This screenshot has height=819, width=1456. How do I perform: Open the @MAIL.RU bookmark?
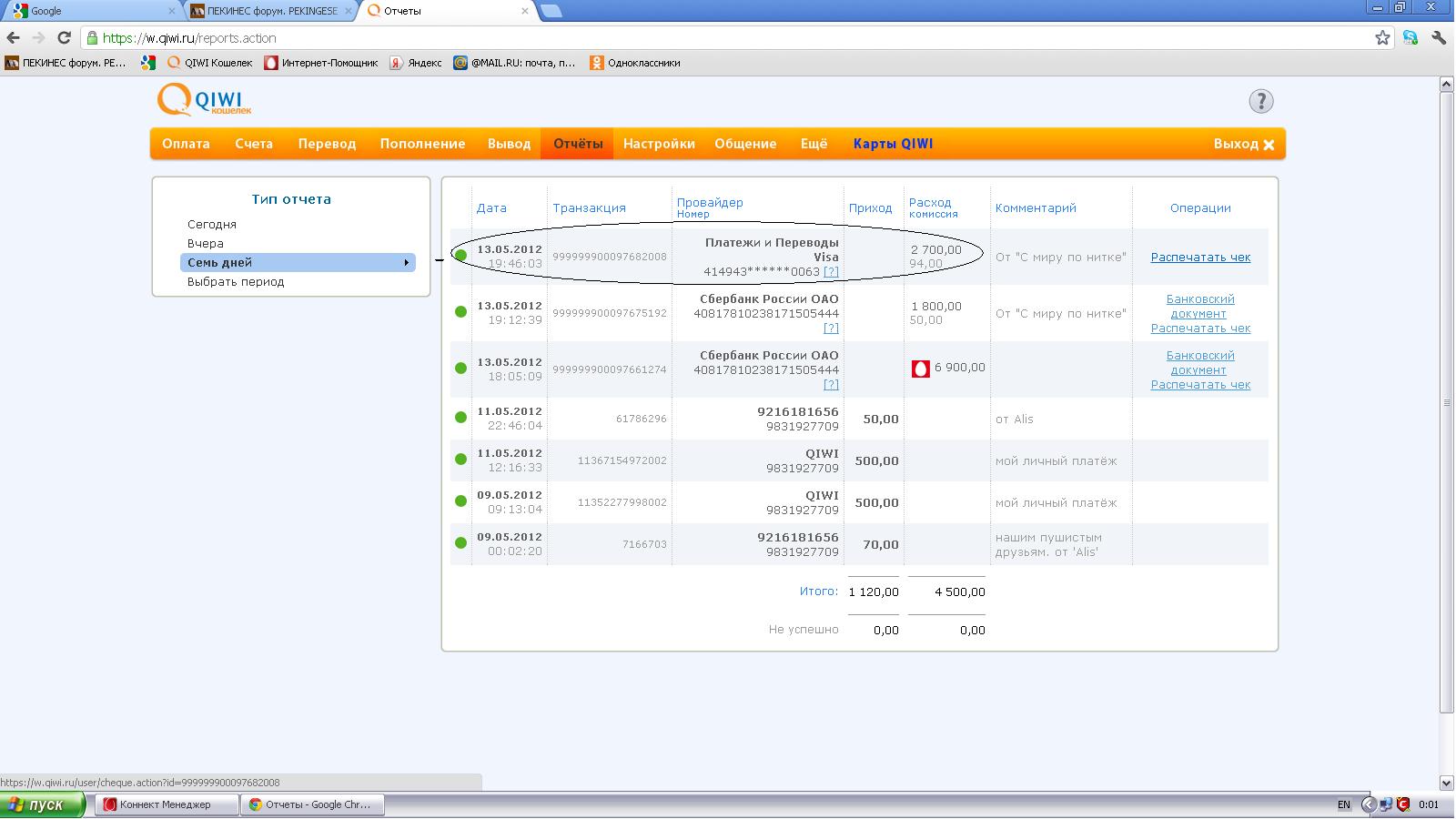515,63
